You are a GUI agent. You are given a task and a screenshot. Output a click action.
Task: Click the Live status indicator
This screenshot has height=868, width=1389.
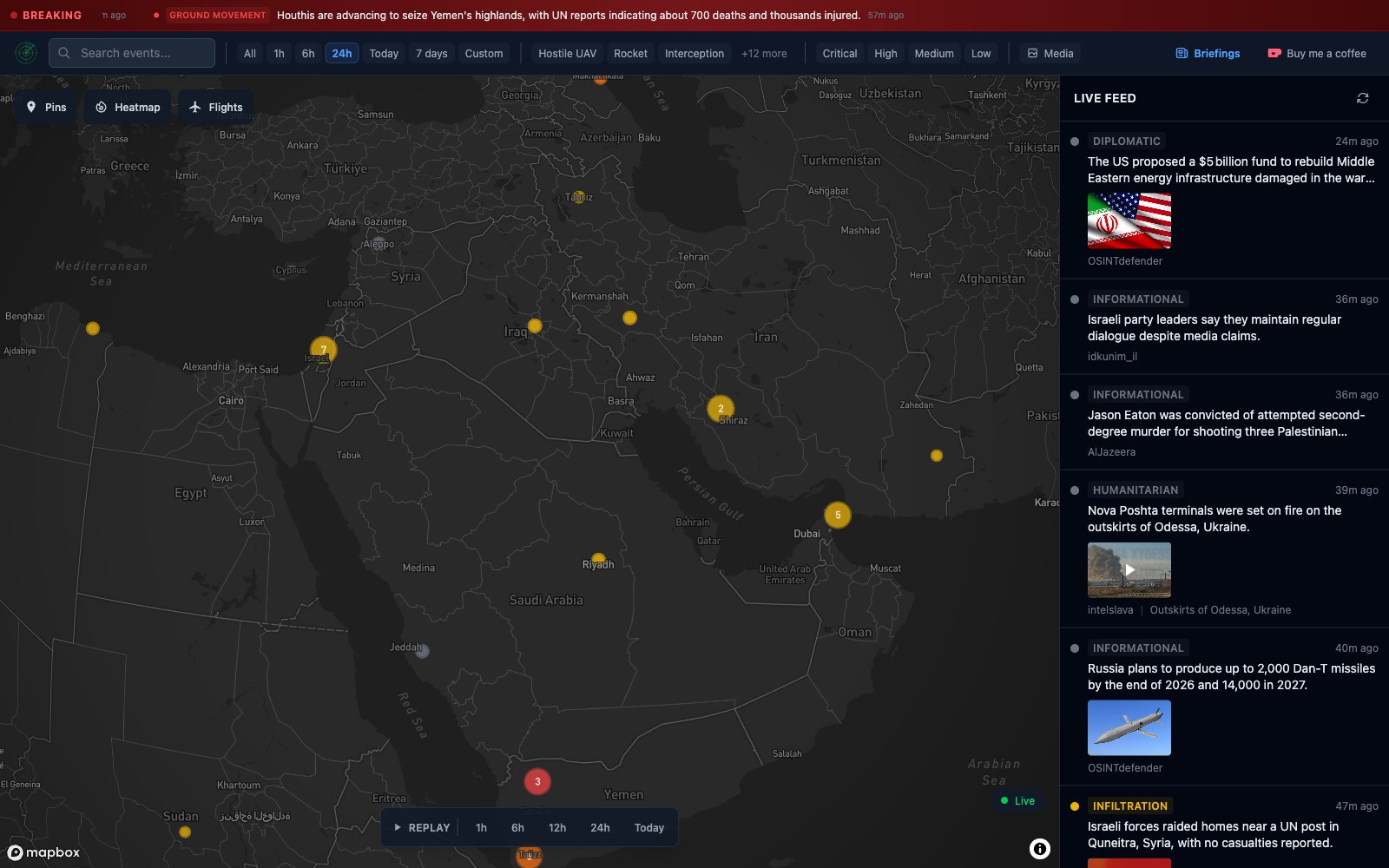(1017, 800)
